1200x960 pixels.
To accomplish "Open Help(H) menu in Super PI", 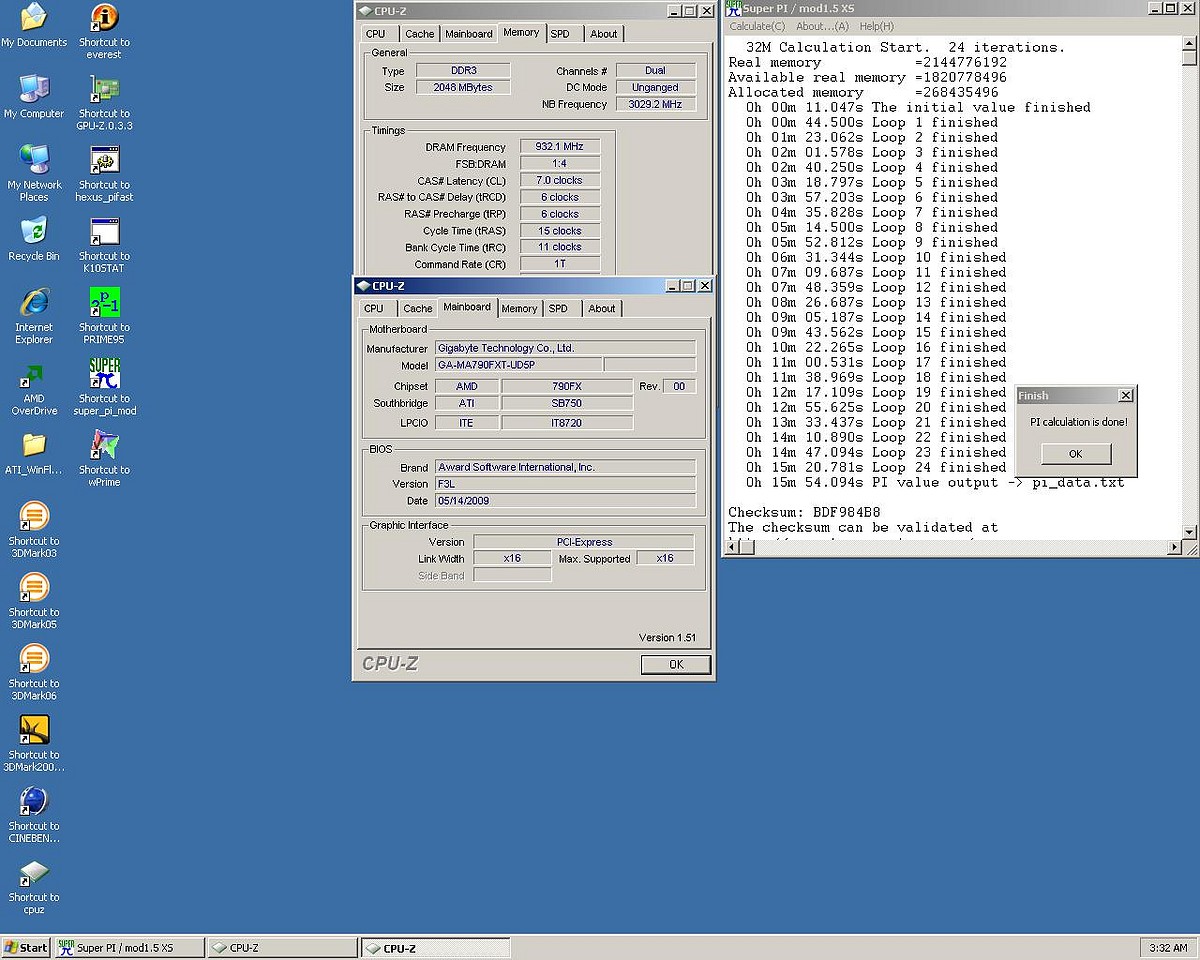I will point(877,26).
